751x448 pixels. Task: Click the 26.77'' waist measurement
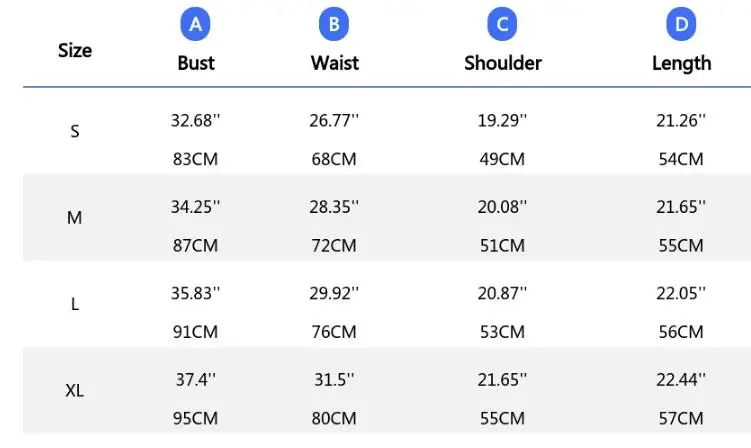pyautogui.click(x=334, y=120)
